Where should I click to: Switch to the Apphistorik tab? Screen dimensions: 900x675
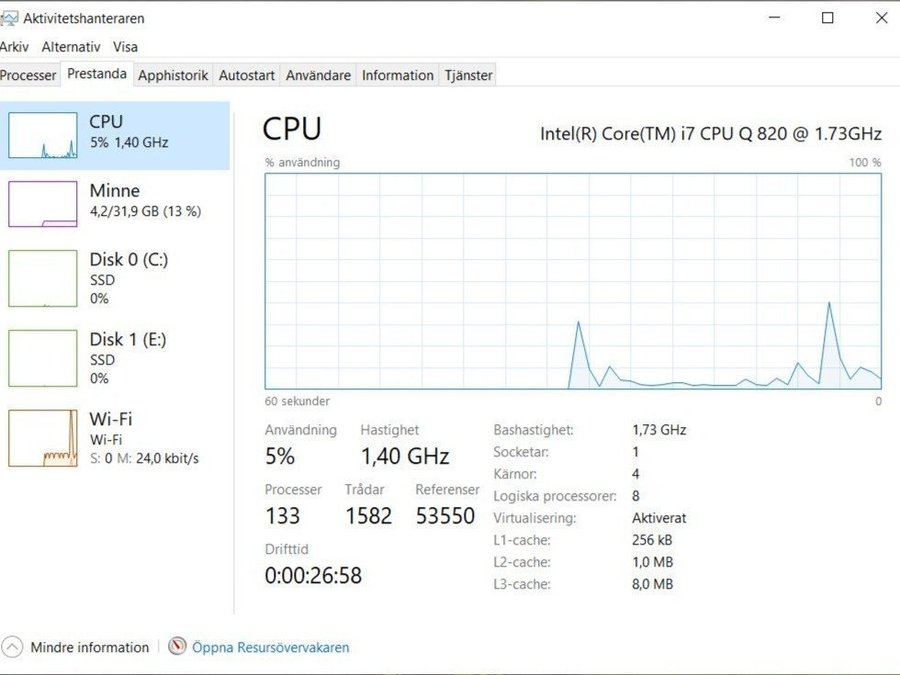point(173,75)
